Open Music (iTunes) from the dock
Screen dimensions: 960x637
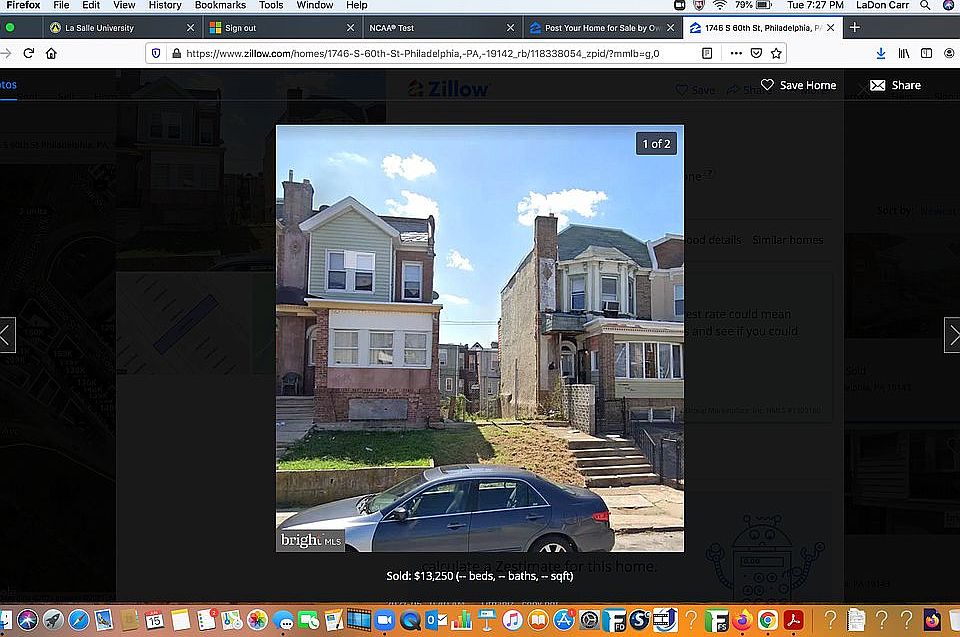pyautogui.click(x=512, y=620)
